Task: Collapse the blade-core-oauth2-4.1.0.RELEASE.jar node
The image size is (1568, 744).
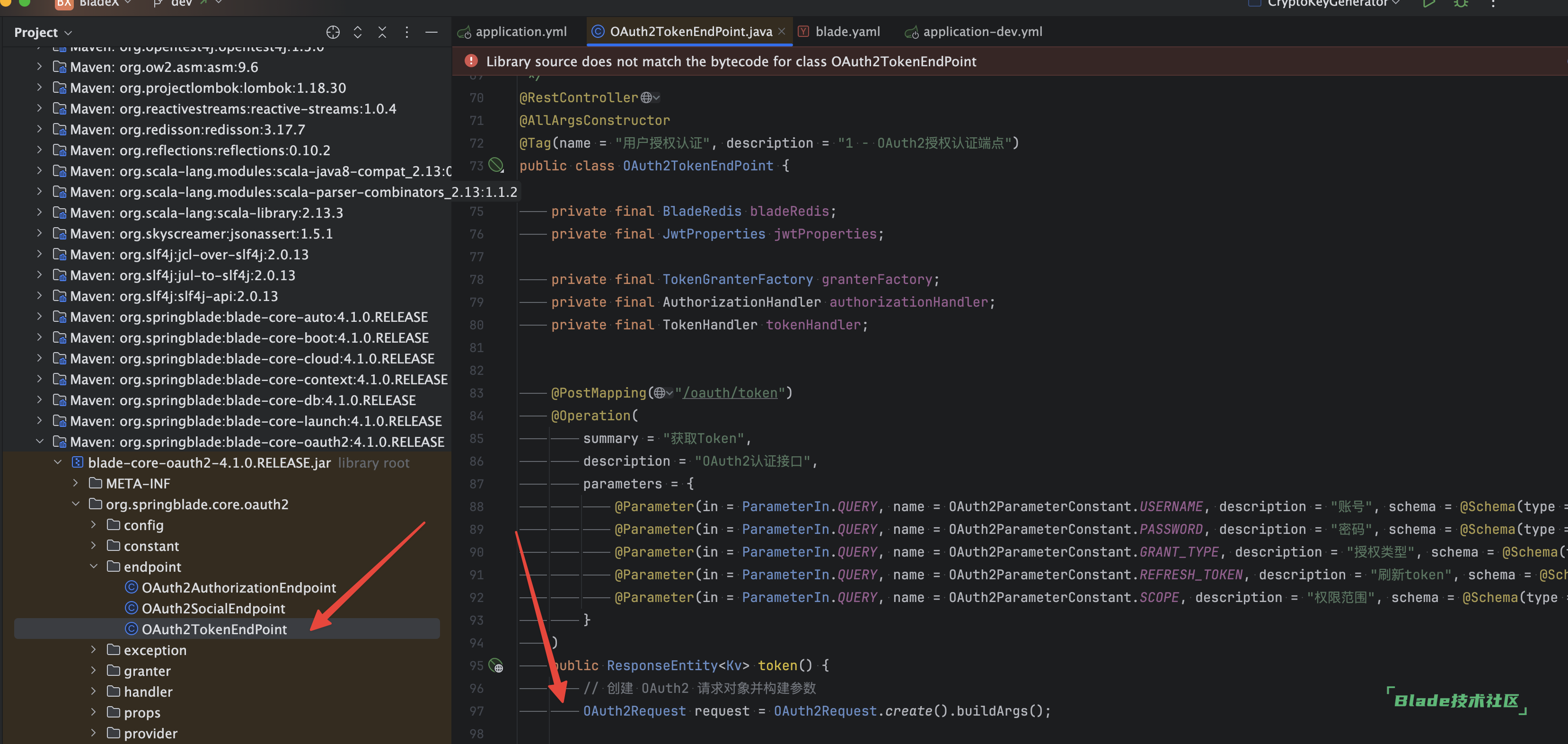Action: pos(58,462)
